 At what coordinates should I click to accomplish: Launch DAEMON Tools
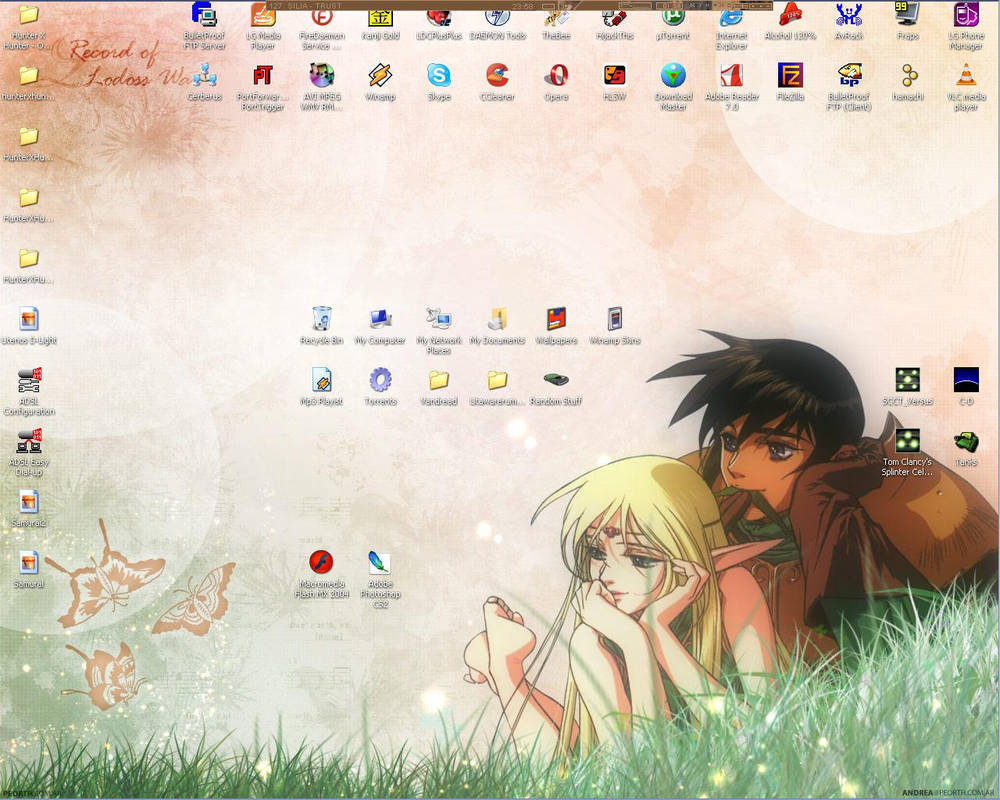497,14
